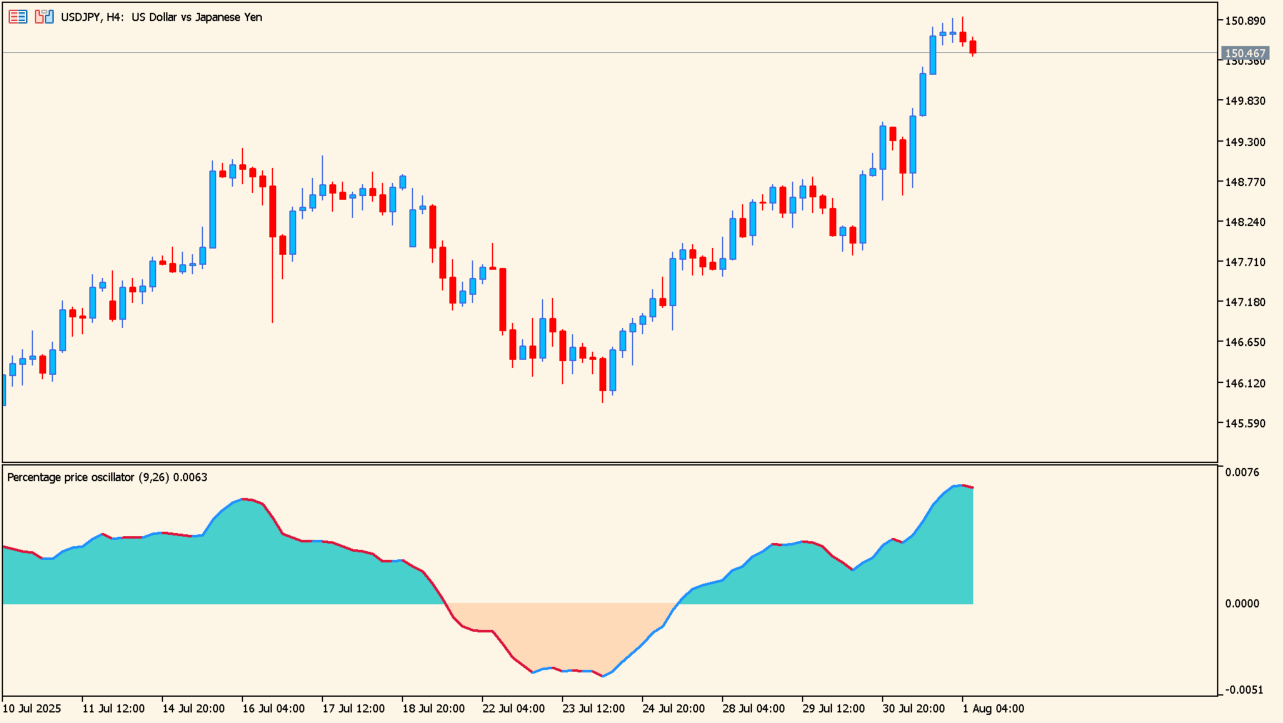
Task: Toggle the one-click trading panel icon
Action: (x=44, y=17)
